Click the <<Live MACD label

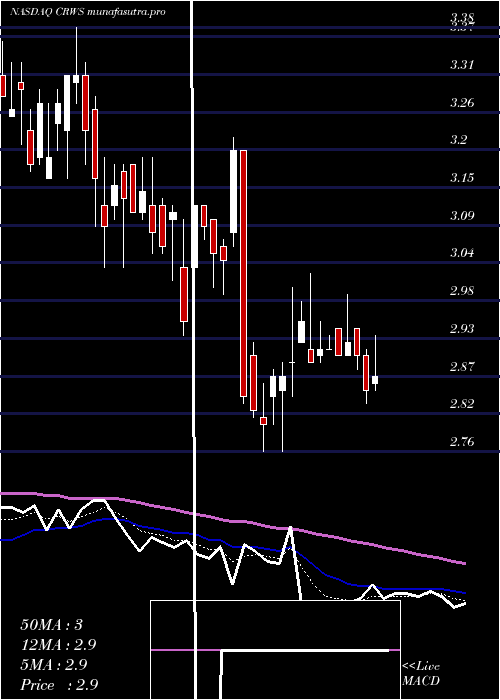(421, 674)
